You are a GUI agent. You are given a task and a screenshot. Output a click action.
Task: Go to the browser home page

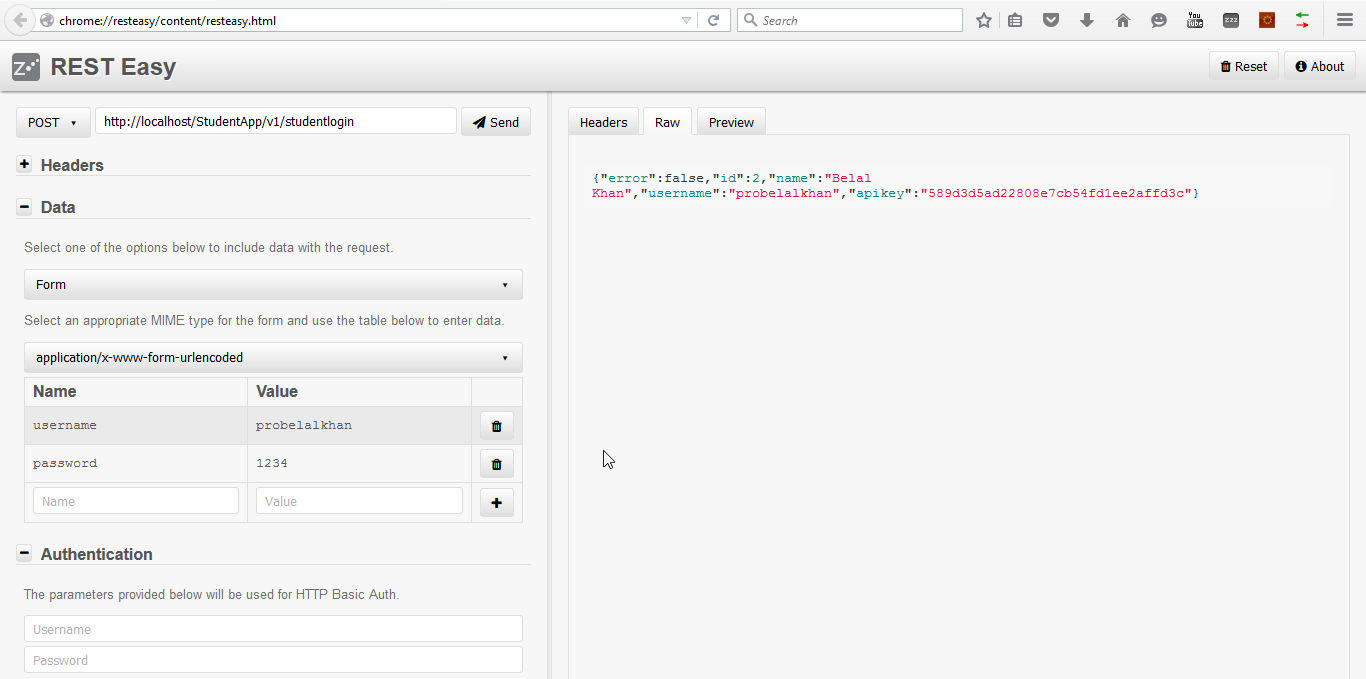pos(1123,20)
